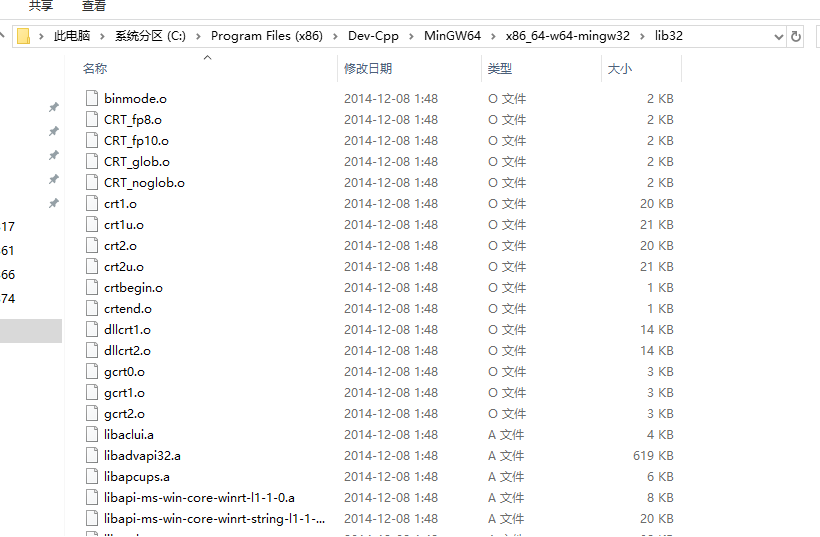The image size is (820, 537).
Task: Click the dllcrt1.o file icon
Action: pos(91,330)
